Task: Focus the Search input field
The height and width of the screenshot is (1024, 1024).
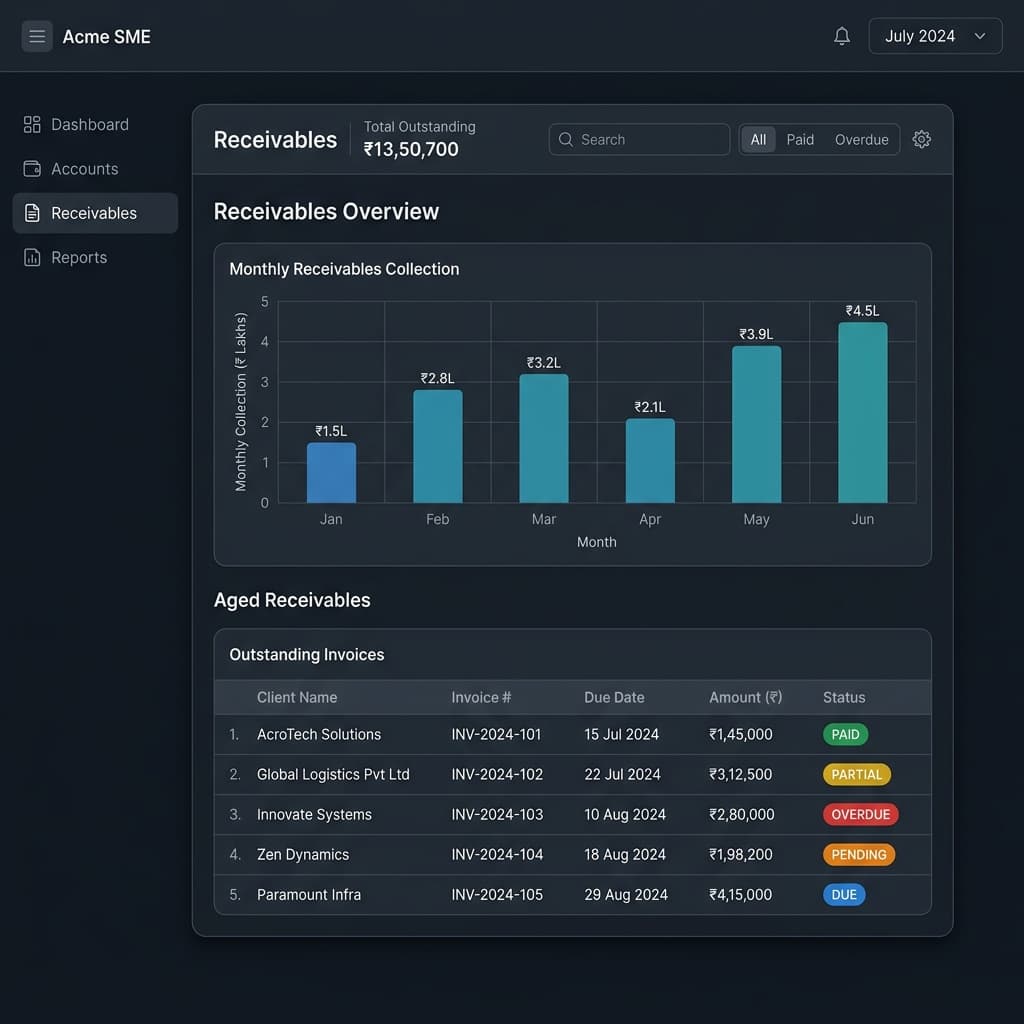Action: point(639,140)
